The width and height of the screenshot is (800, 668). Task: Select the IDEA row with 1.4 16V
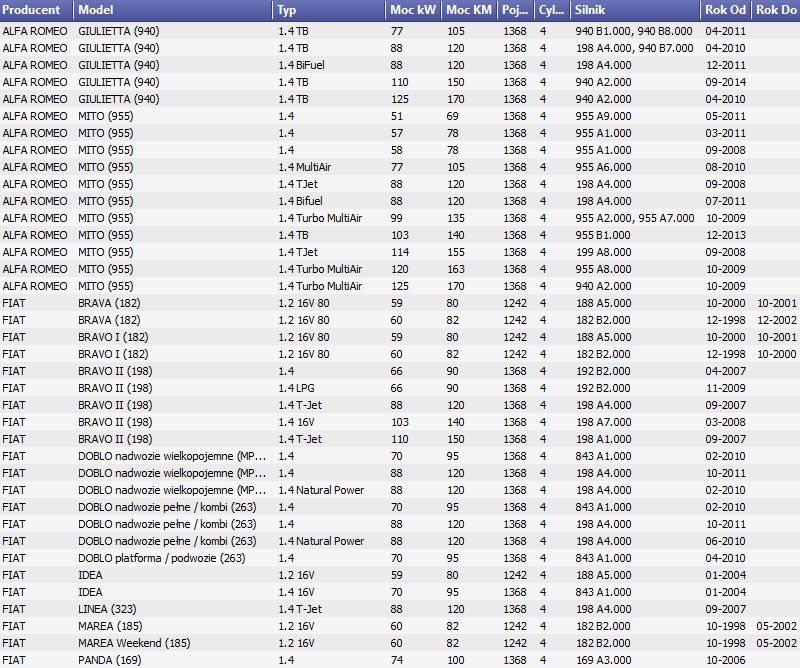tap(400, 592)
